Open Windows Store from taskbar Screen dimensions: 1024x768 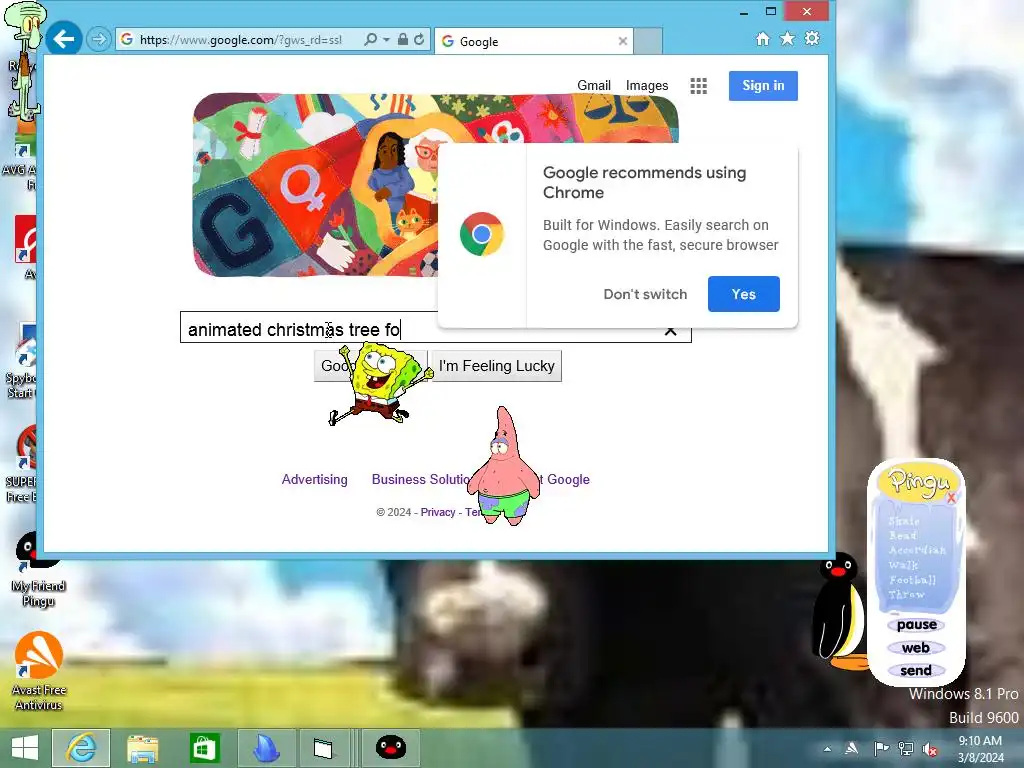[204, 748]
